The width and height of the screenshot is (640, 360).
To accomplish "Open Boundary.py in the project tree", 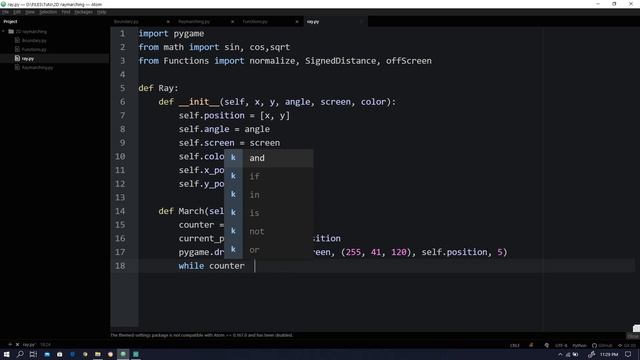I will pyautogui.click(x=34, y=40).
